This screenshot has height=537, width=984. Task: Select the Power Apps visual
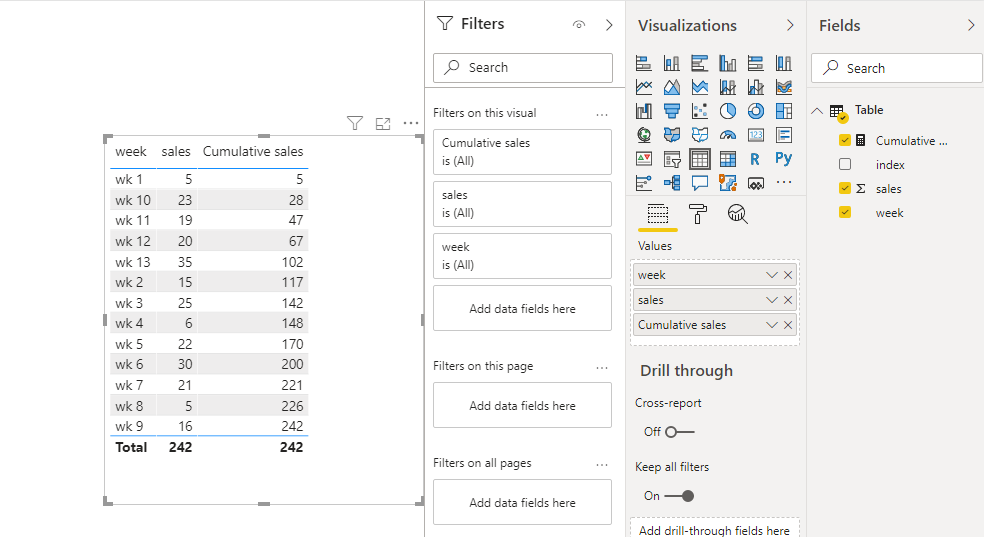[x=756, y=183]
